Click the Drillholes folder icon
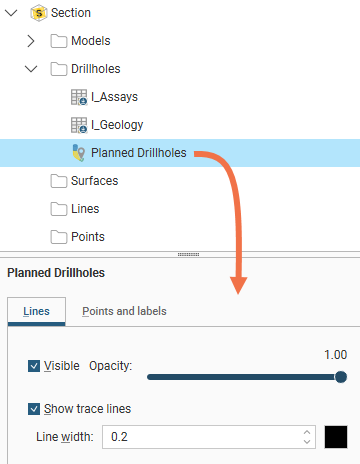 point(59,69)
